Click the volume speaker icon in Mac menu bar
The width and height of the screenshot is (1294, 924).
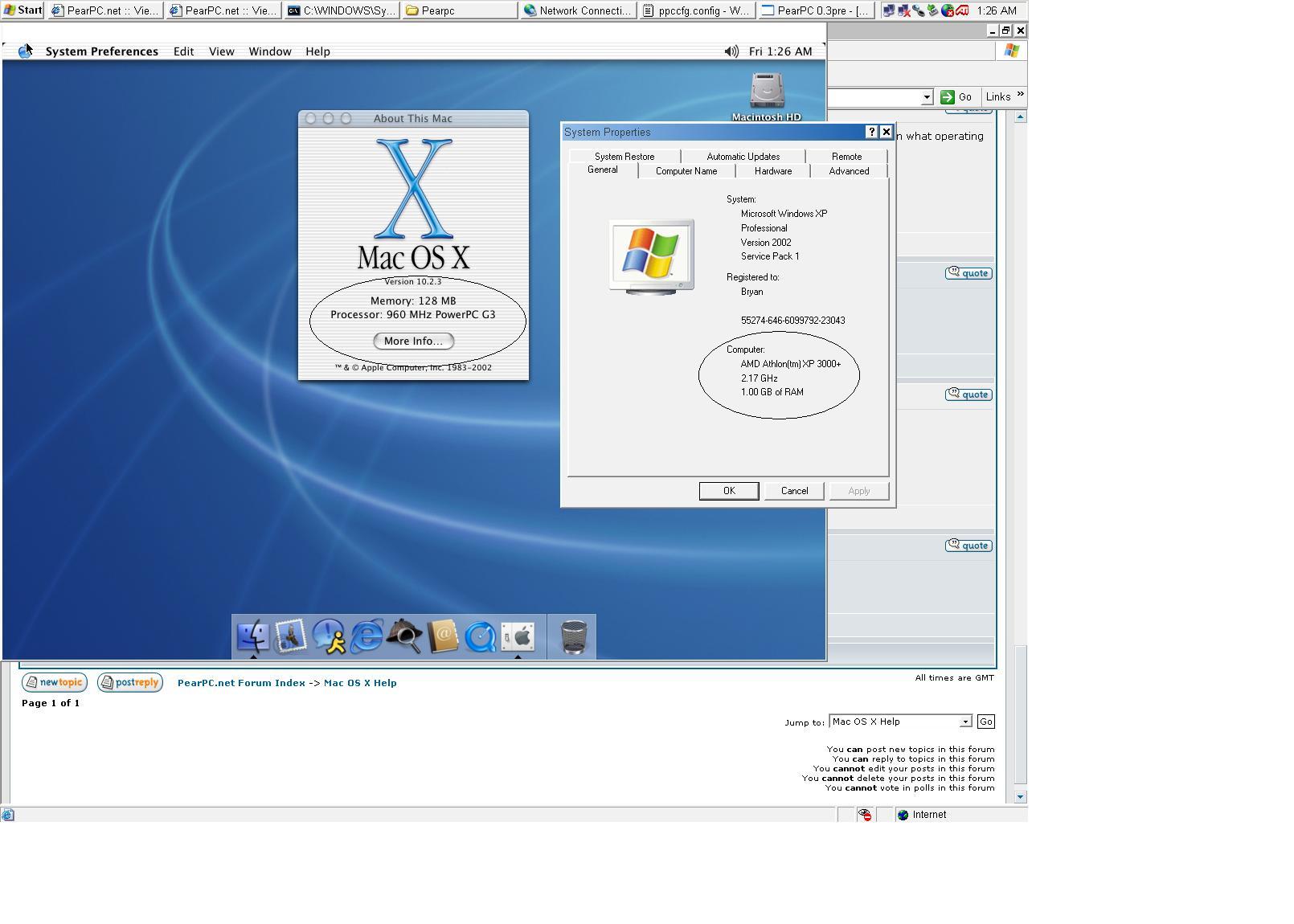click(731, 51)
